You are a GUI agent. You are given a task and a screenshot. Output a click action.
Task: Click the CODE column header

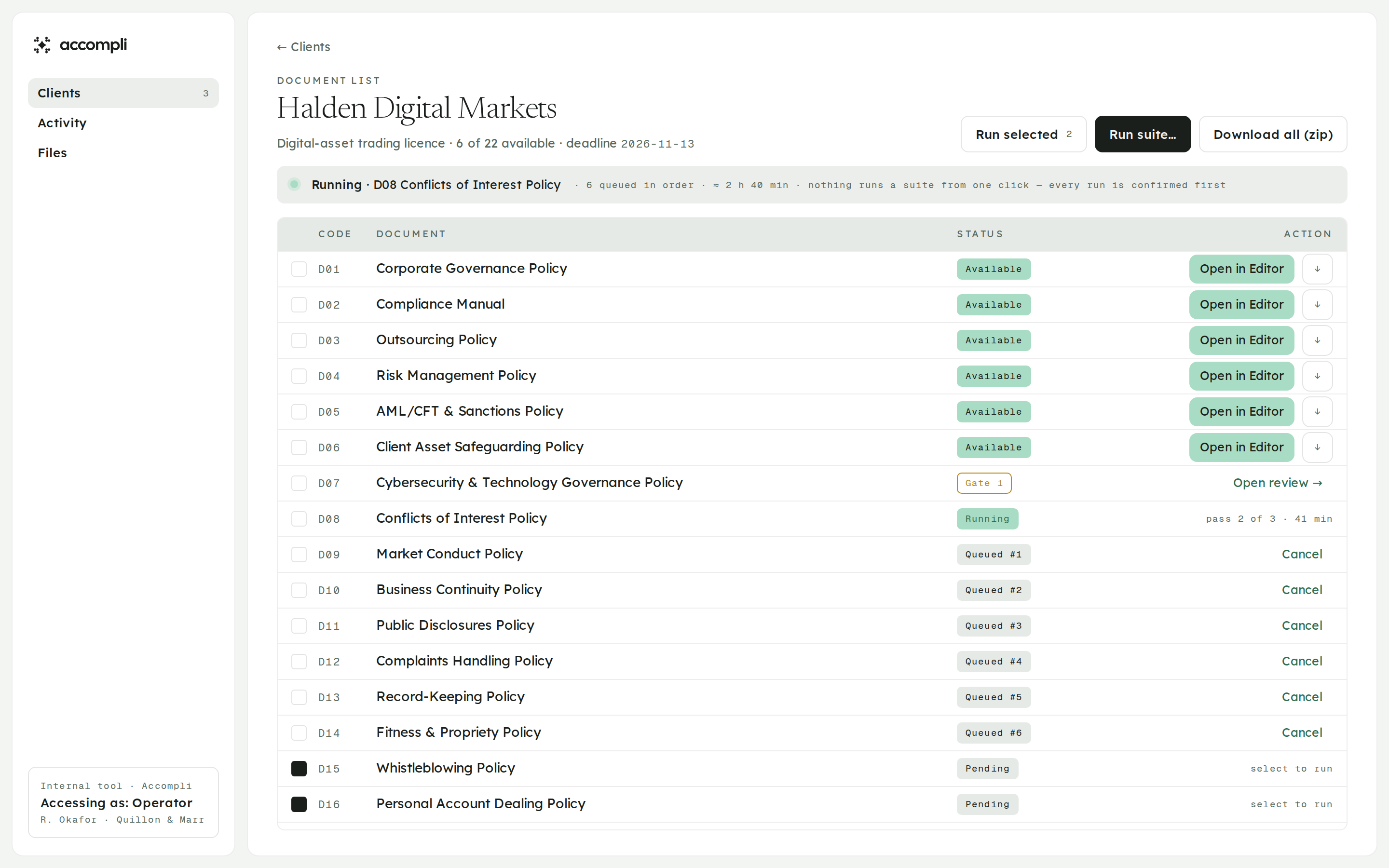click(x=335, y=234)
